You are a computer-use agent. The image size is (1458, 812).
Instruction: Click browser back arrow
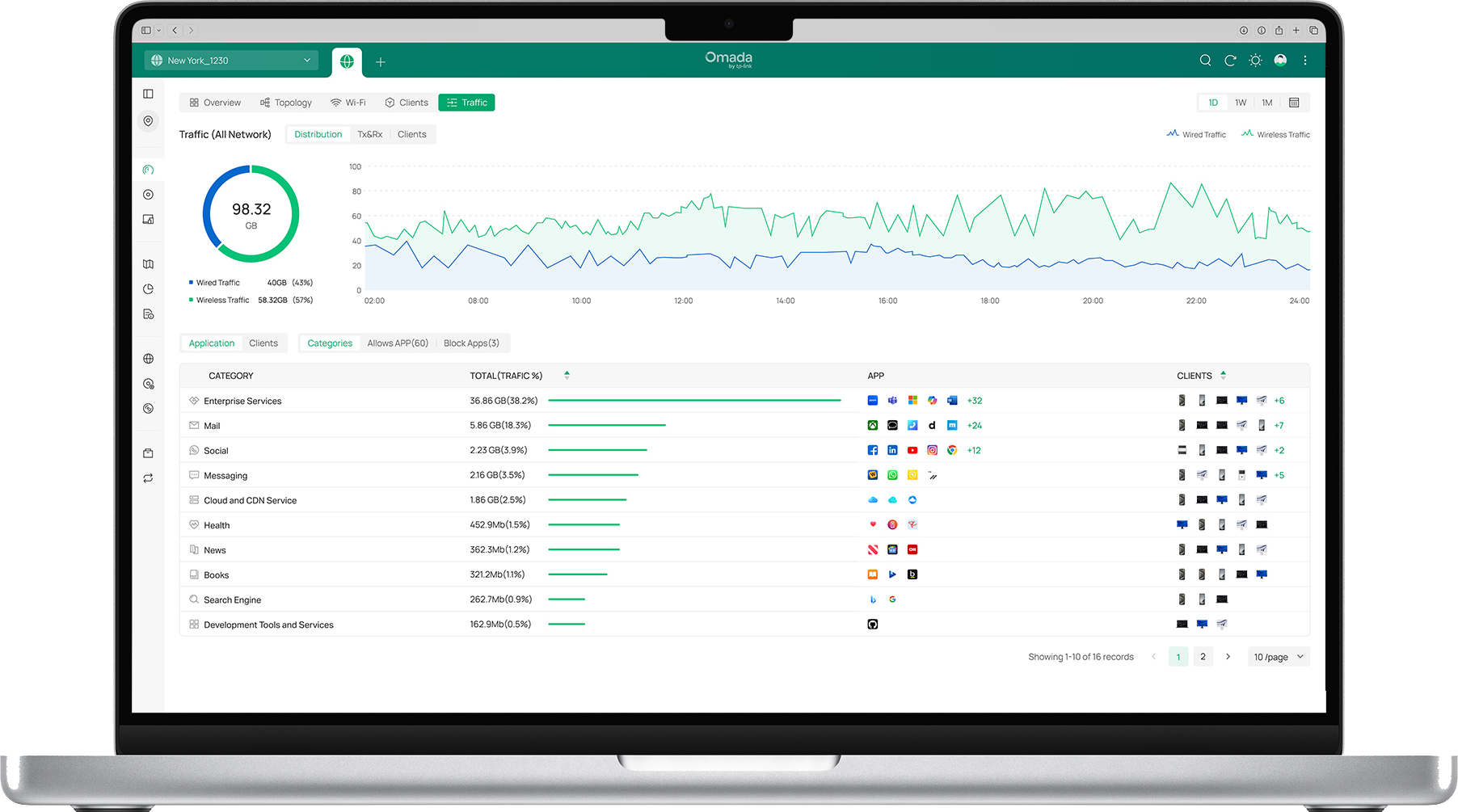point(175,30)
